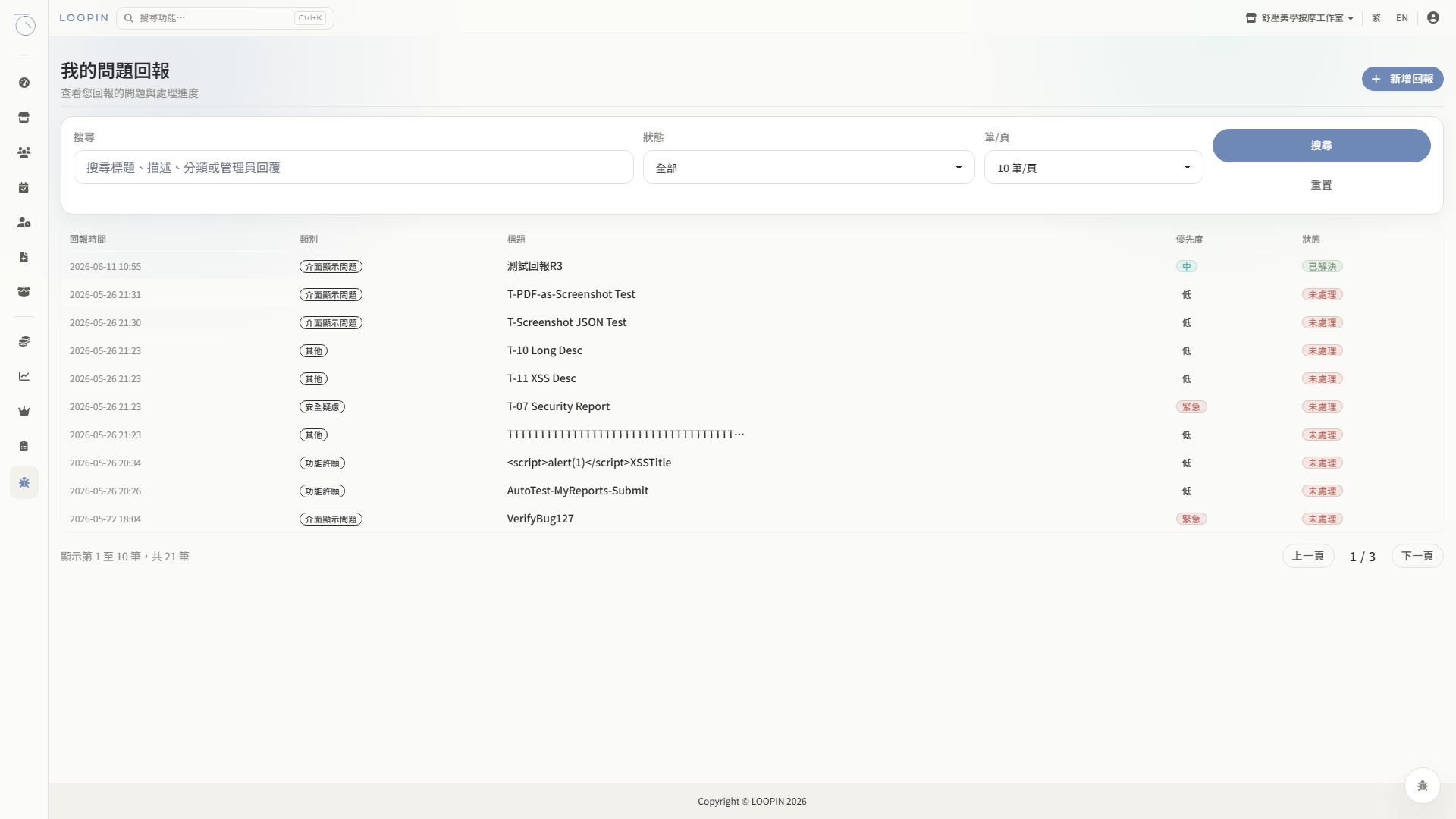Click the 1 / 3 page indicator
Image resolution: width=1456 pixels, height=819 pixels.
tap(1363, 557)
